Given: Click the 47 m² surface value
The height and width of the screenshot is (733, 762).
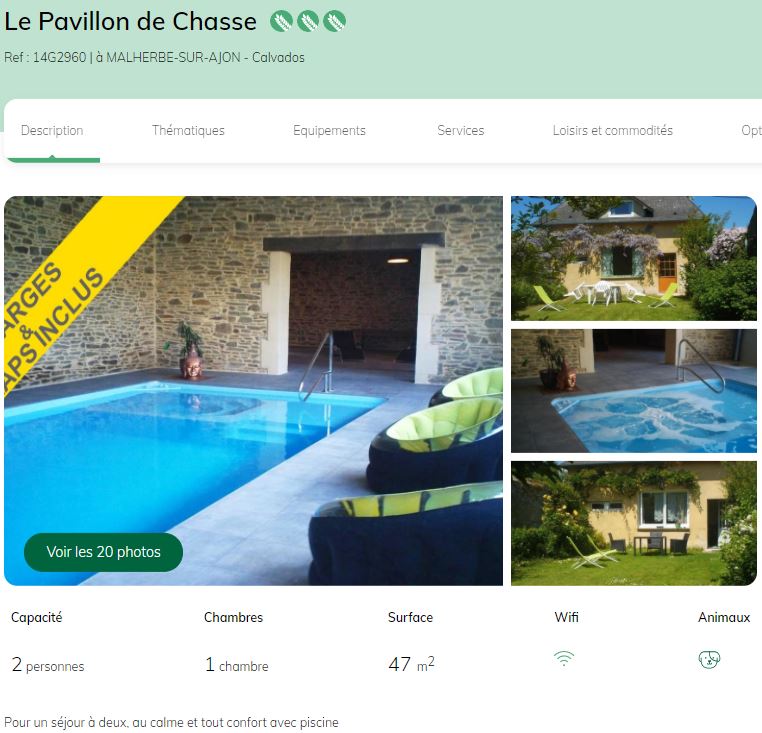Looking at the screenshot, I should [x=411, y=664].
